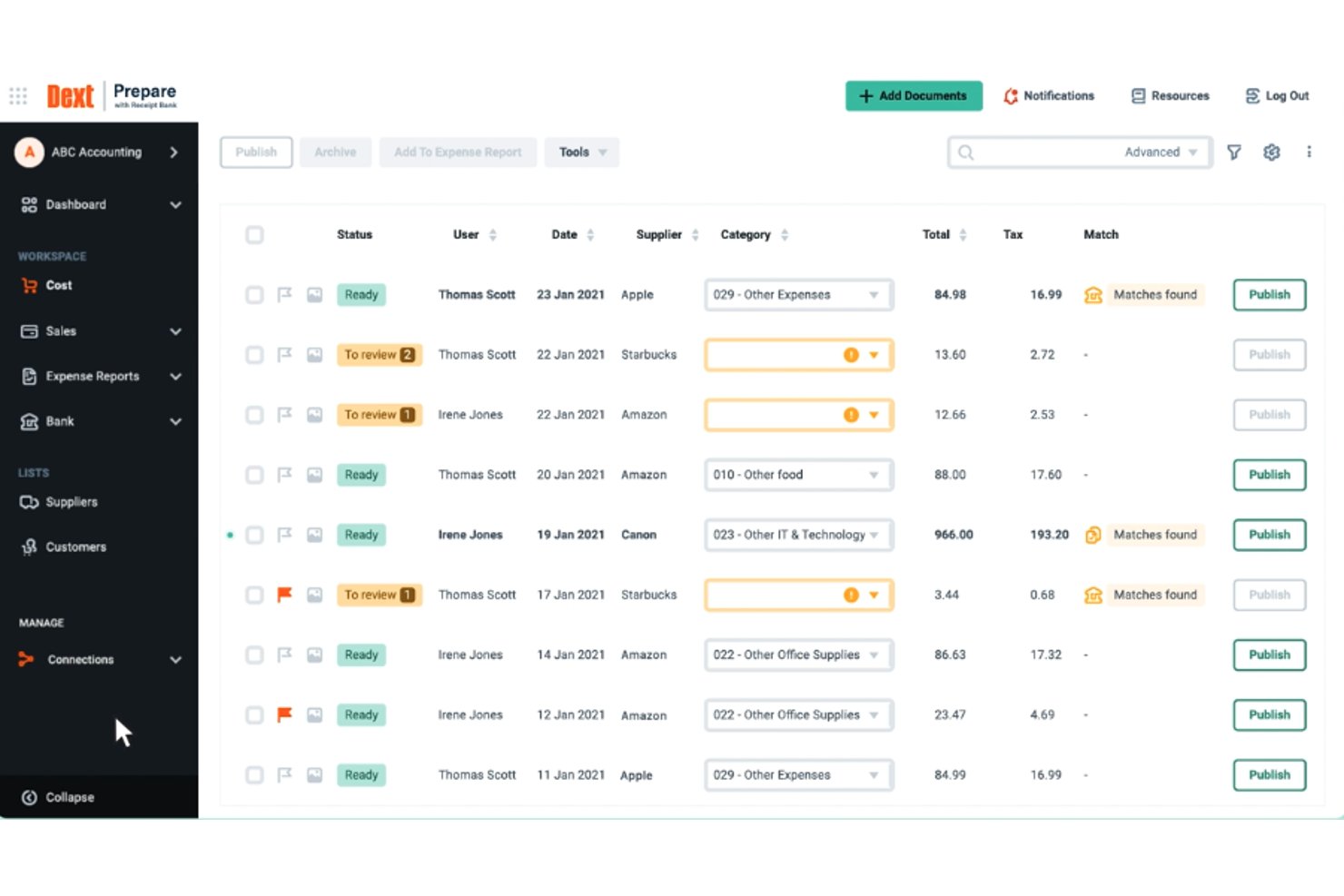Flag the 22 Jan Amazon receipt
The height and width of the screenshot is (896, 1344).
pos(284,414)
